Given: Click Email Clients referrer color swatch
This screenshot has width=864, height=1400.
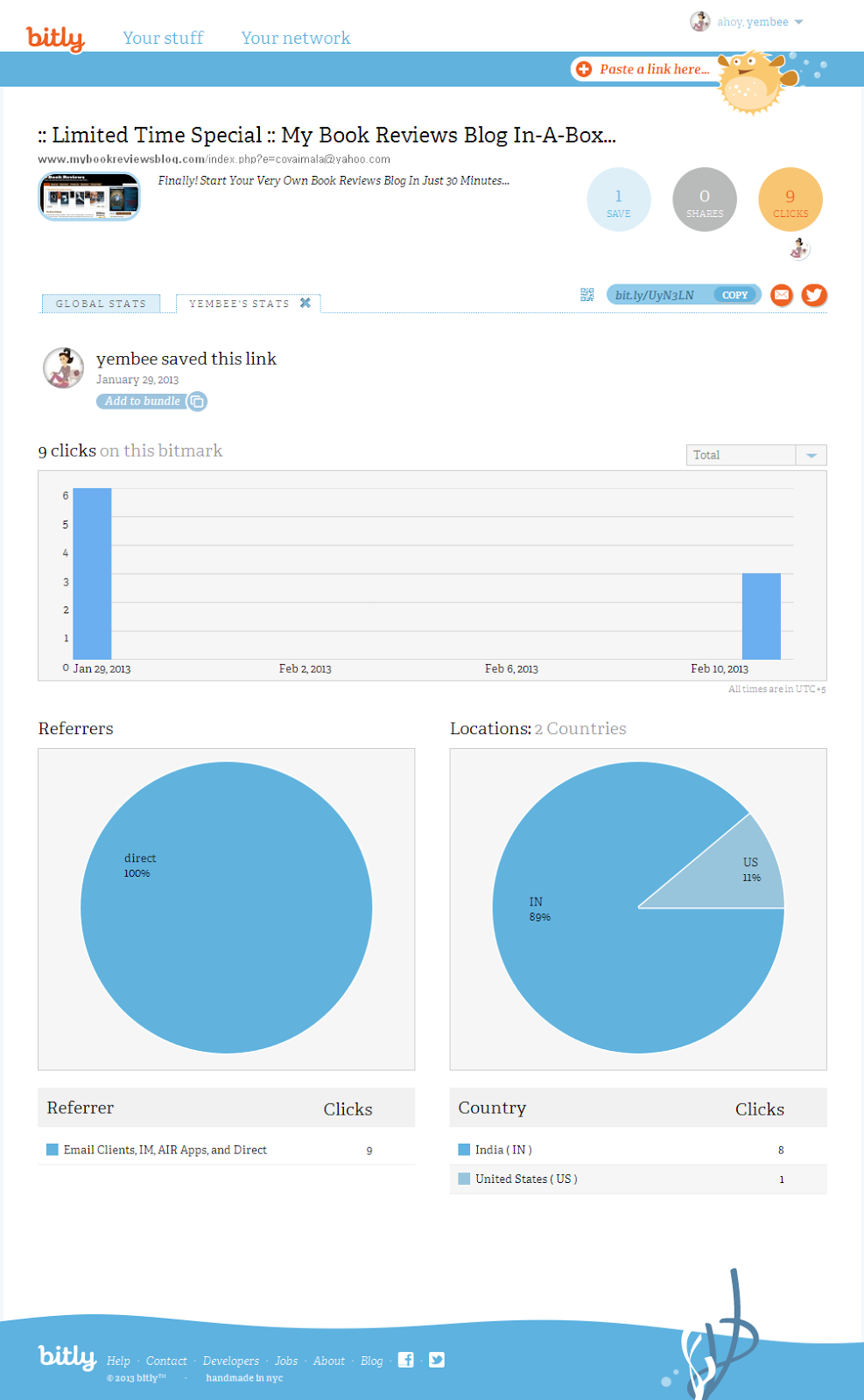Looking at the screenshot, I should (53, 1150).
